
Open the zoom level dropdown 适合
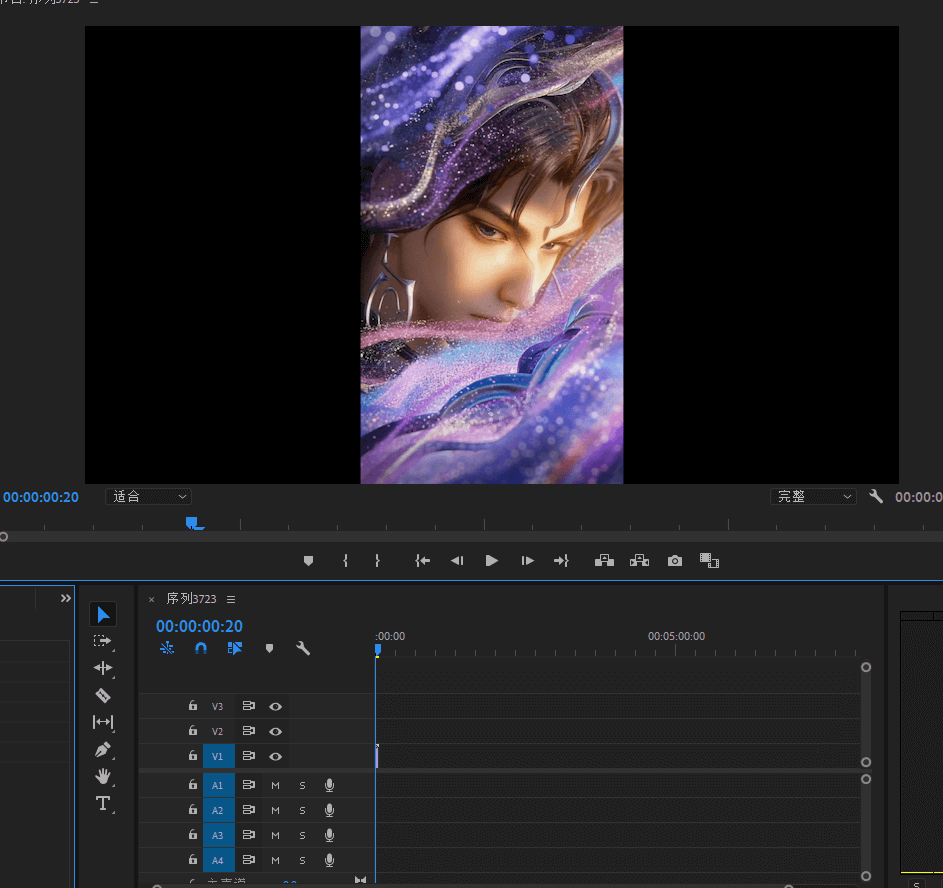click(148, 496)
